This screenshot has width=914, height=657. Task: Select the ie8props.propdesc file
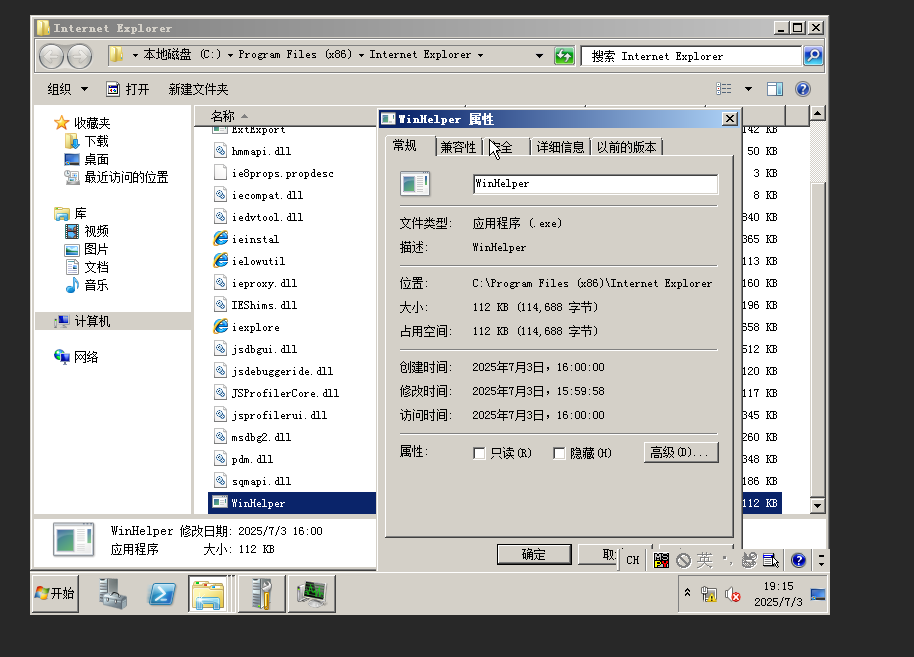click(x=274, y=173)
